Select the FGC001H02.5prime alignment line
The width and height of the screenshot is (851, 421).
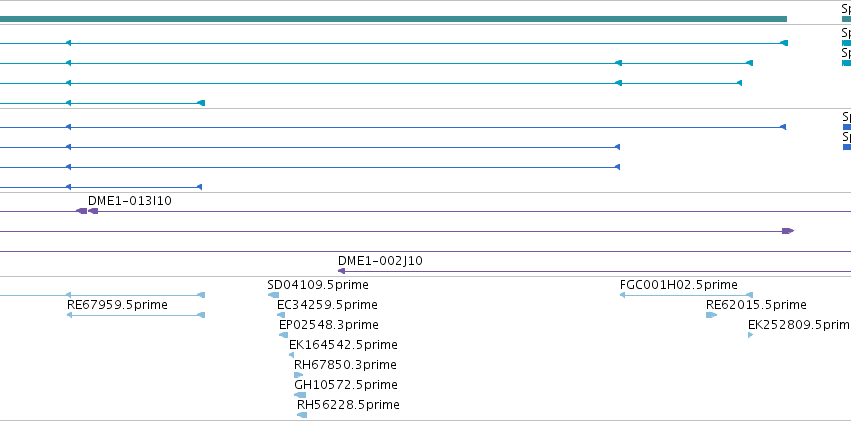(x=686, y=295)
